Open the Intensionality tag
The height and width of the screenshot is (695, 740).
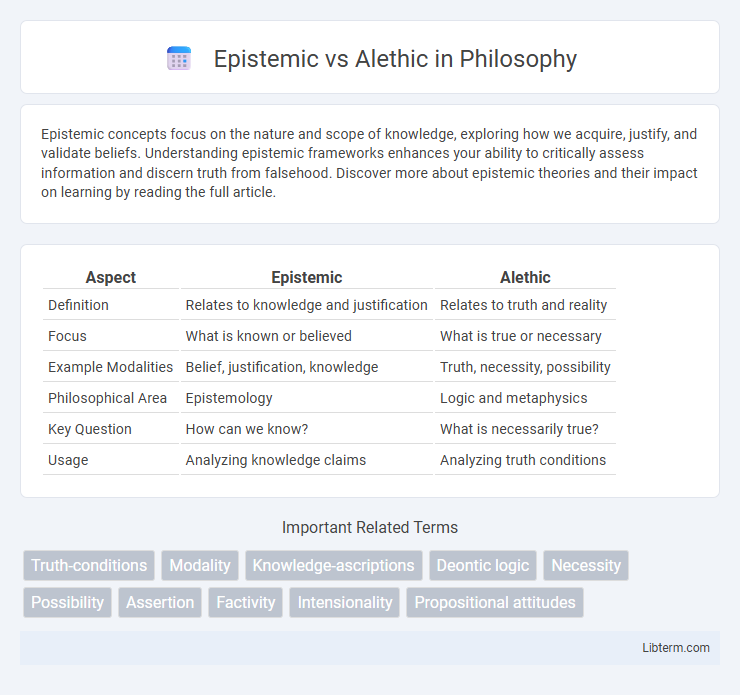(x=345, y=603)
